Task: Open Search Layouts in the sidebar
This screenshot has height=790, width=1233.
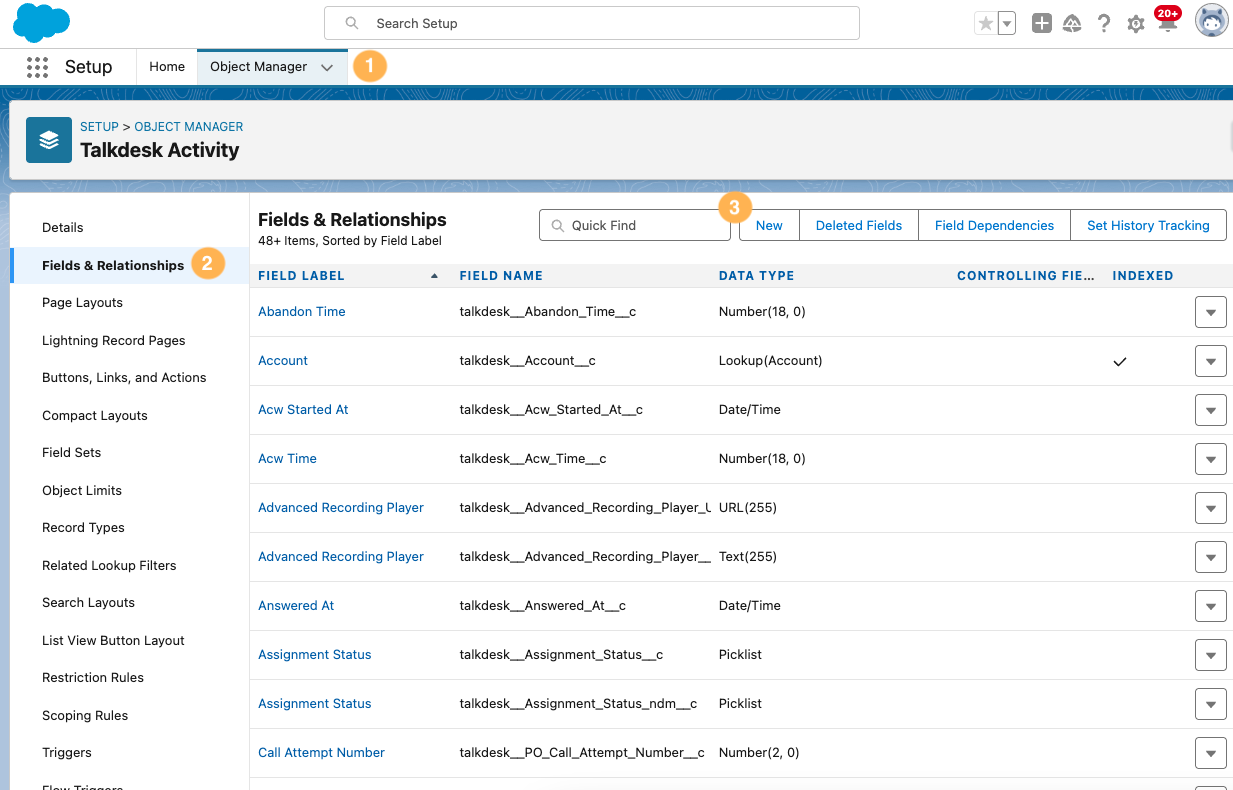Action: (x=88, y=603)
